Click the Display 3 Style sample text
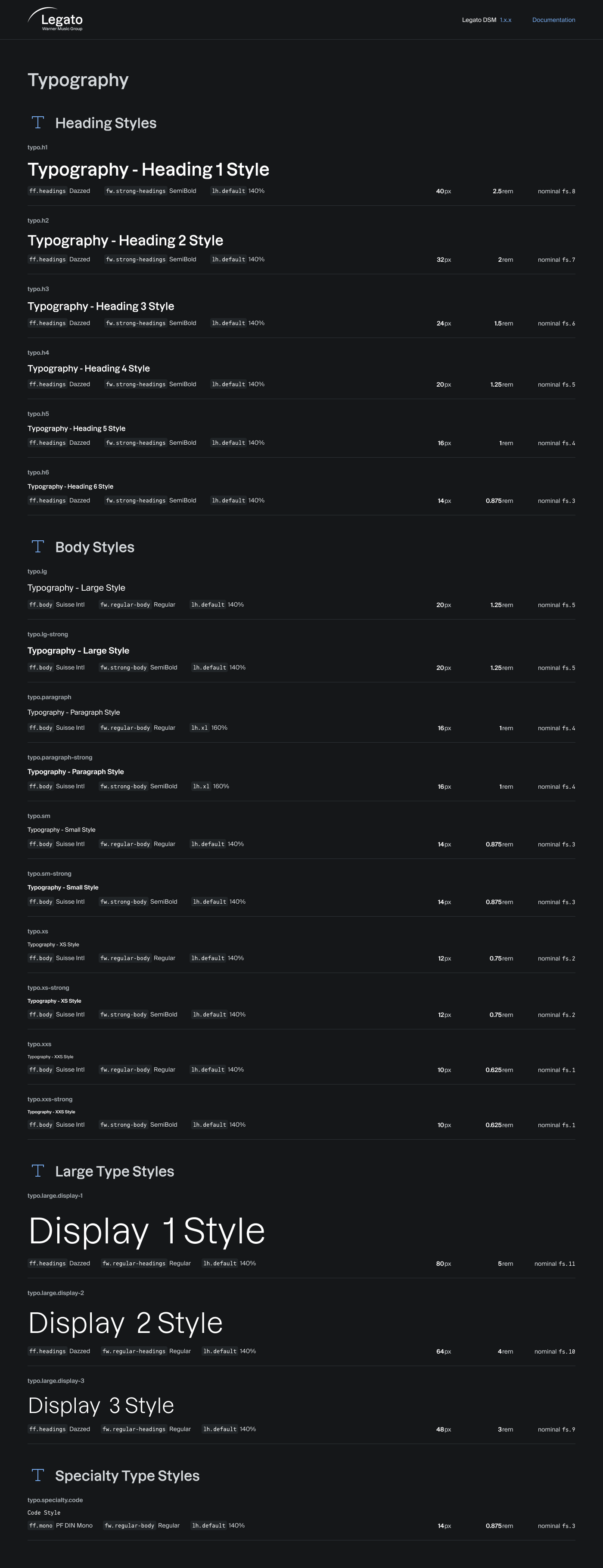This screenshot has width=603, height=1568. click(101, 1406)
